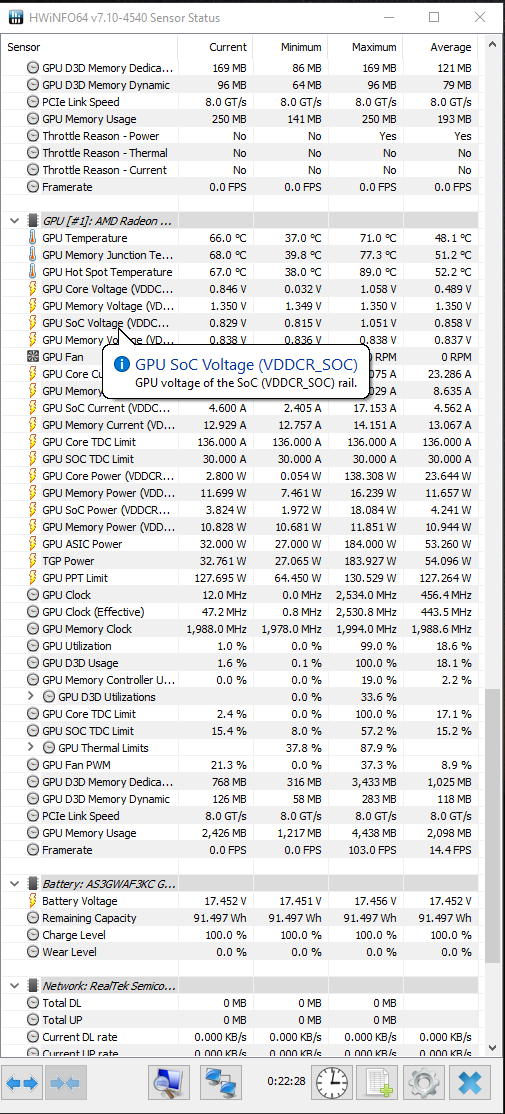Click circle icon next to GPU Clock (Effective)
The width and height of the screenshot is (505, 1114).
click(33, 612)
